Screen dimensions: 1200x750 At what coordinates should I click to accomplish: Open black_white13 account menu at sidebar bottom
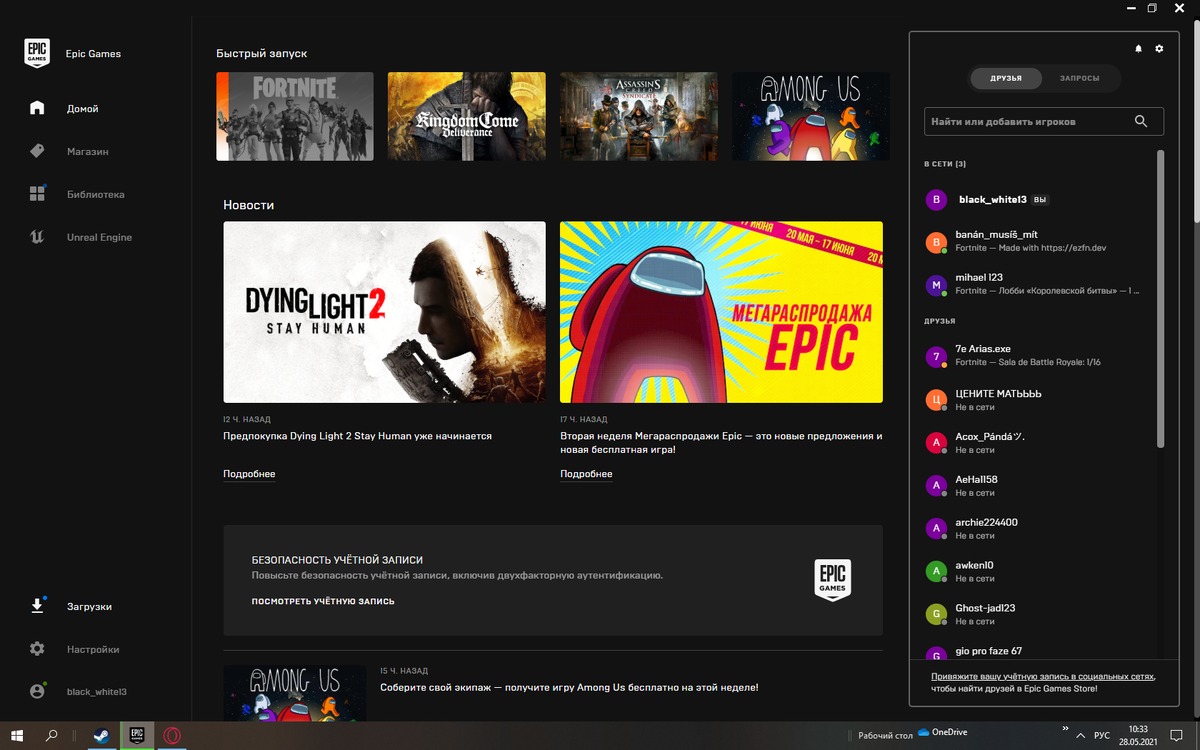click(96, 691)
